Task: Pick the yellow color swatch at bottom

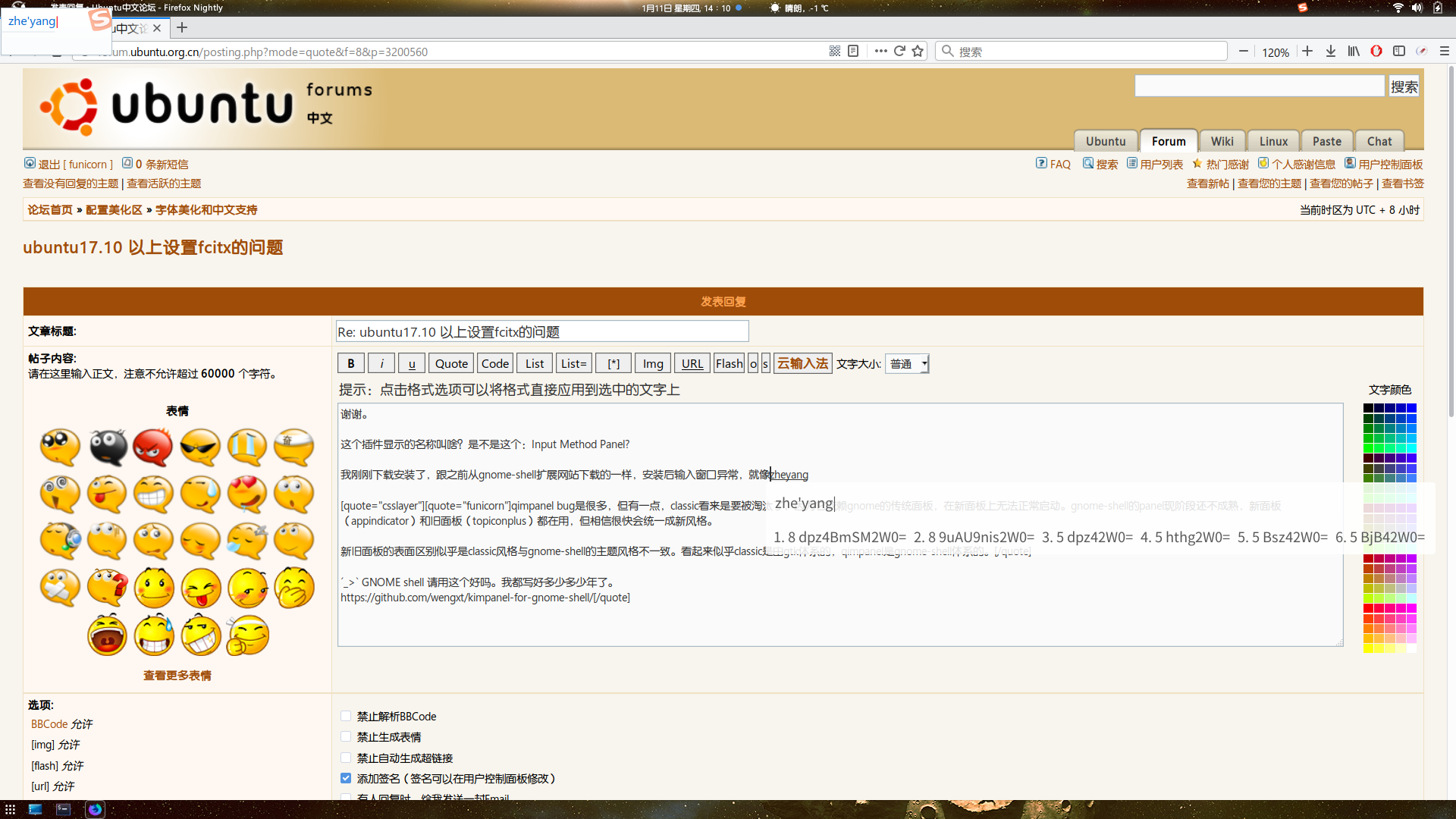Action: coord(1369,648)
